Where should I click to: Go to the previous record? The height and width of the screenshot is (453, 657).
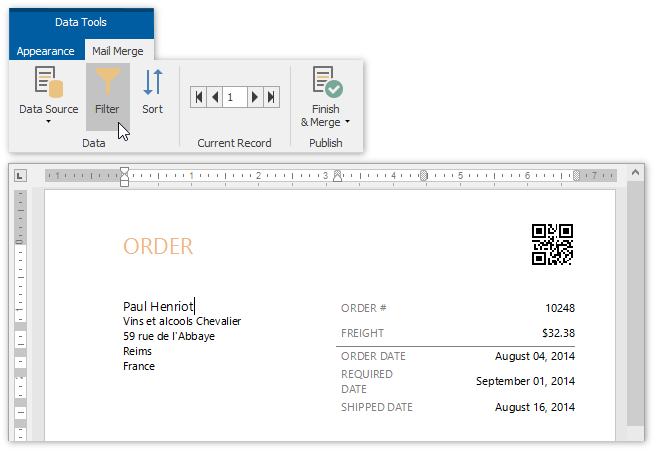click(x=215, y=97)
